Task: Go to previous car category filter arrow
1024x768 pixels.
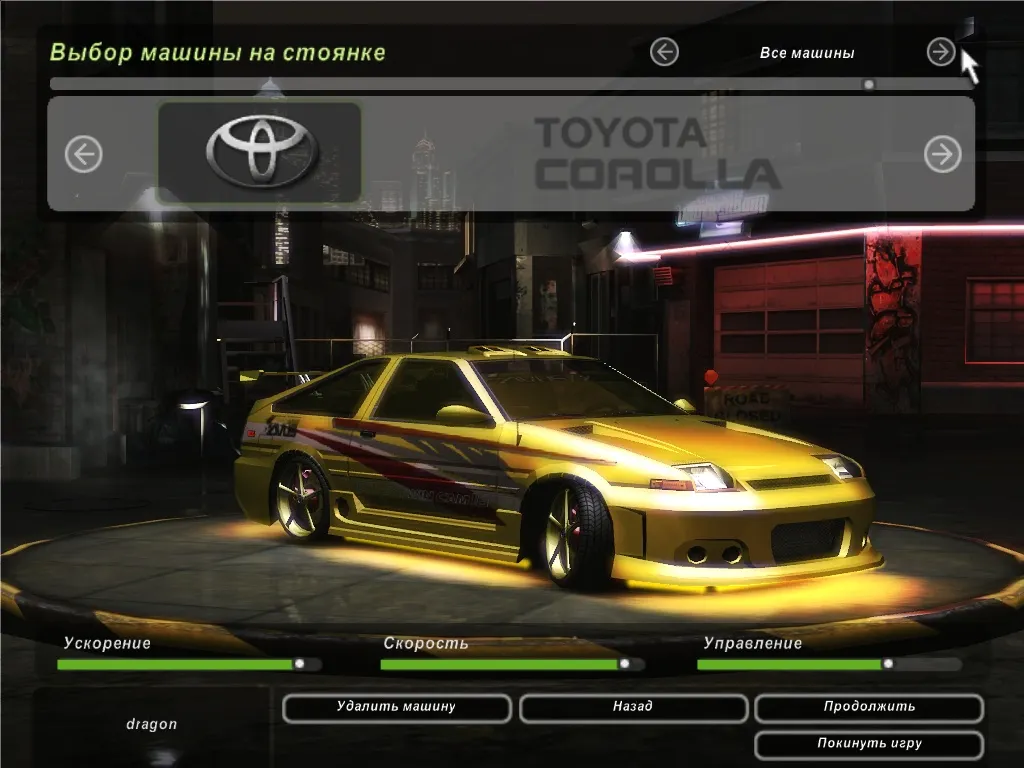Action: [664, 52]
